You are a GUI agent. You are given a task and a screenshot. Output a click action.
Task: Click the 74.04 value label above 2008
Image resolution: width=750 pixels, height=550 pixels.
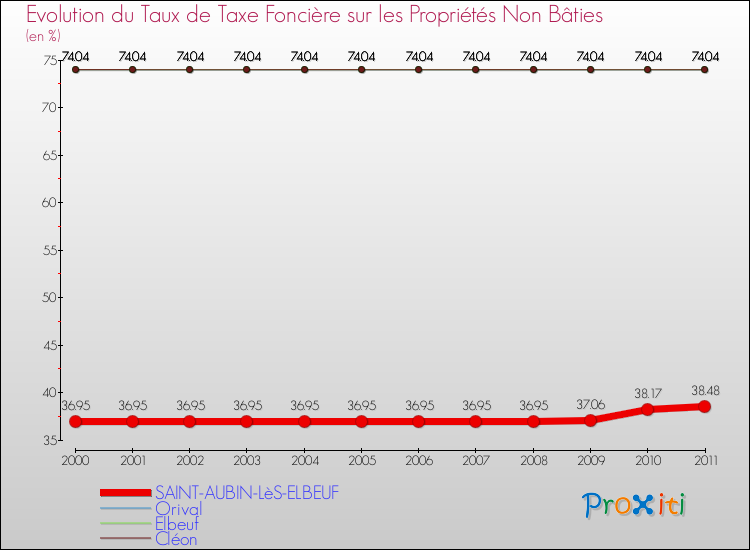(533, 56)
